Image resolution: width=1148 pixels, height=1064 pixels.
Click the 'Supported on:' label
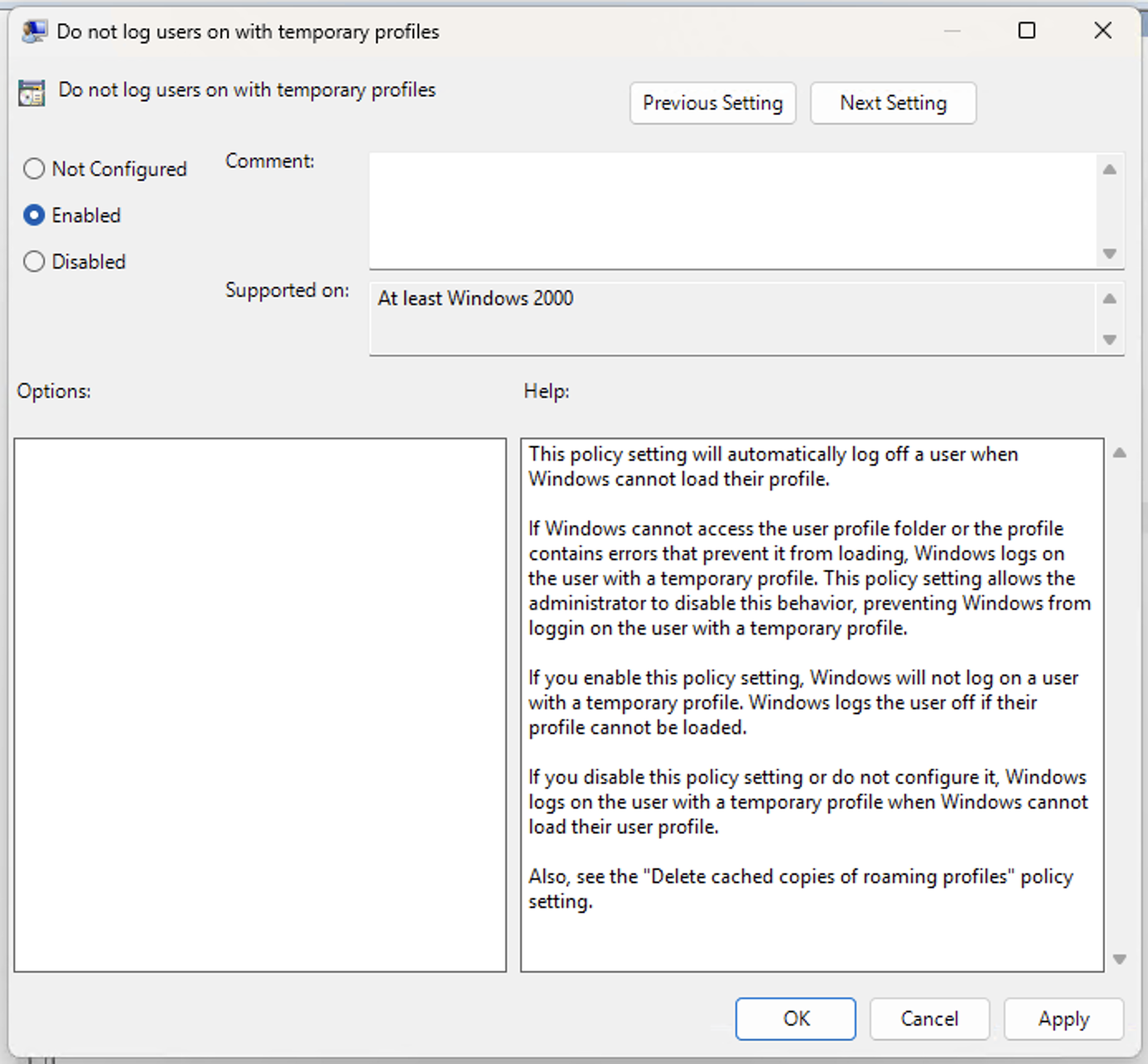point(287,291)
